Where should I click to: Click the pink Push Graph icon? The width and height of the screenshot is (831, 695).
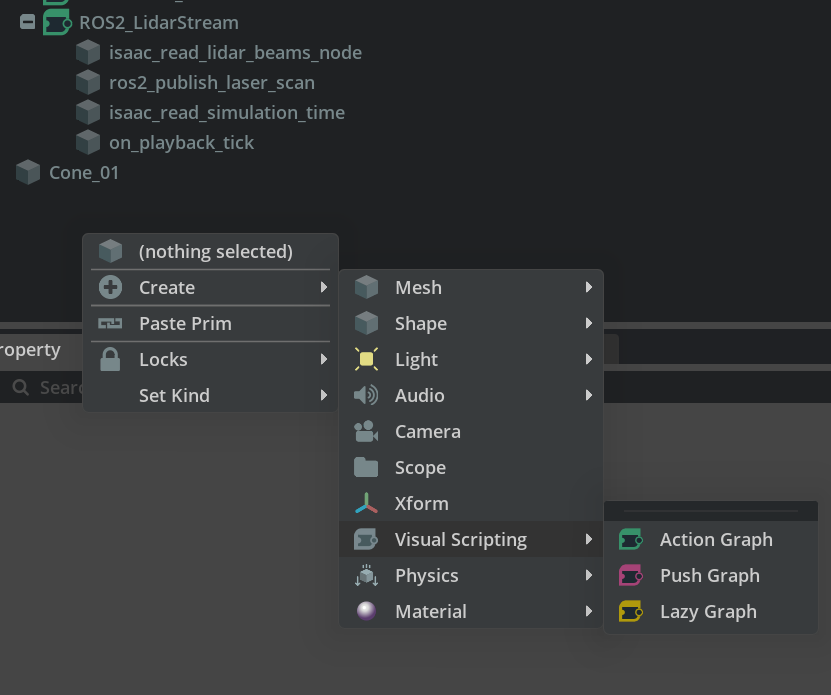coord(631,575)
